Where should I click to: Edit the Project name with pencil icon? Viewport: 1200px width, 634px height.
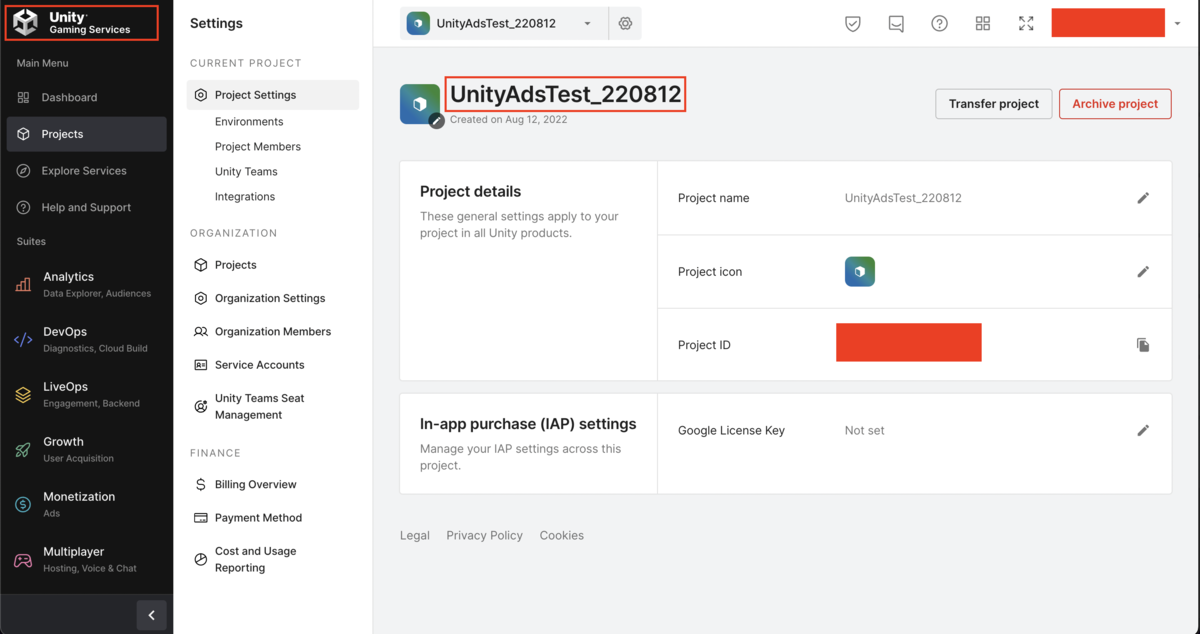tap(1143, 198)
